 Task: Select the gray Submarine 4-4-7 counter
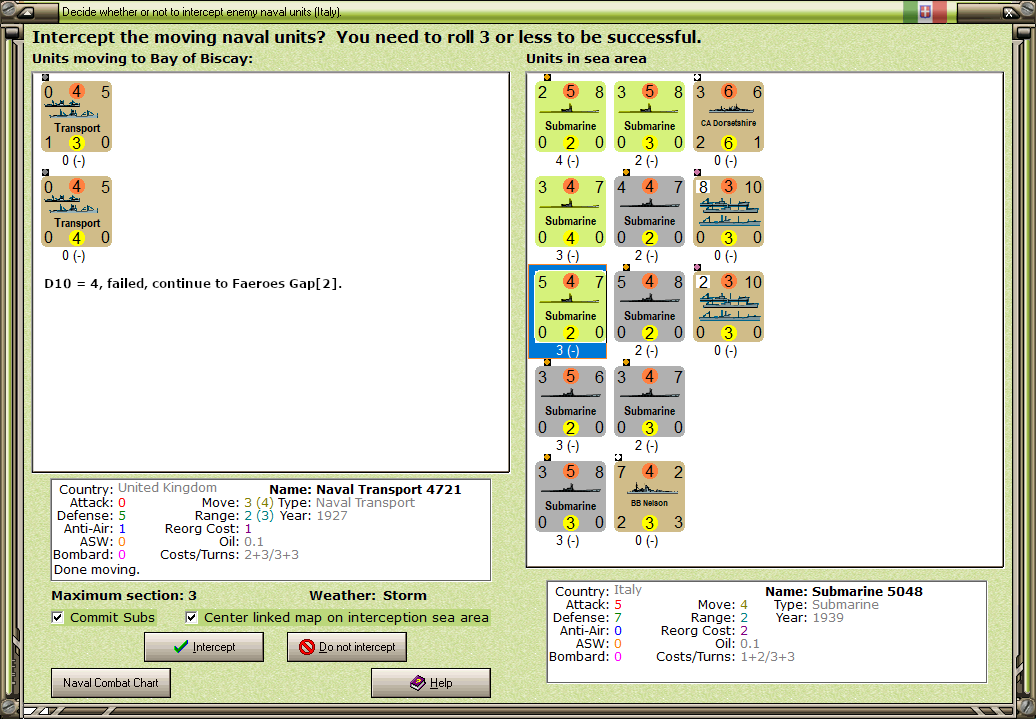point(649,211)
